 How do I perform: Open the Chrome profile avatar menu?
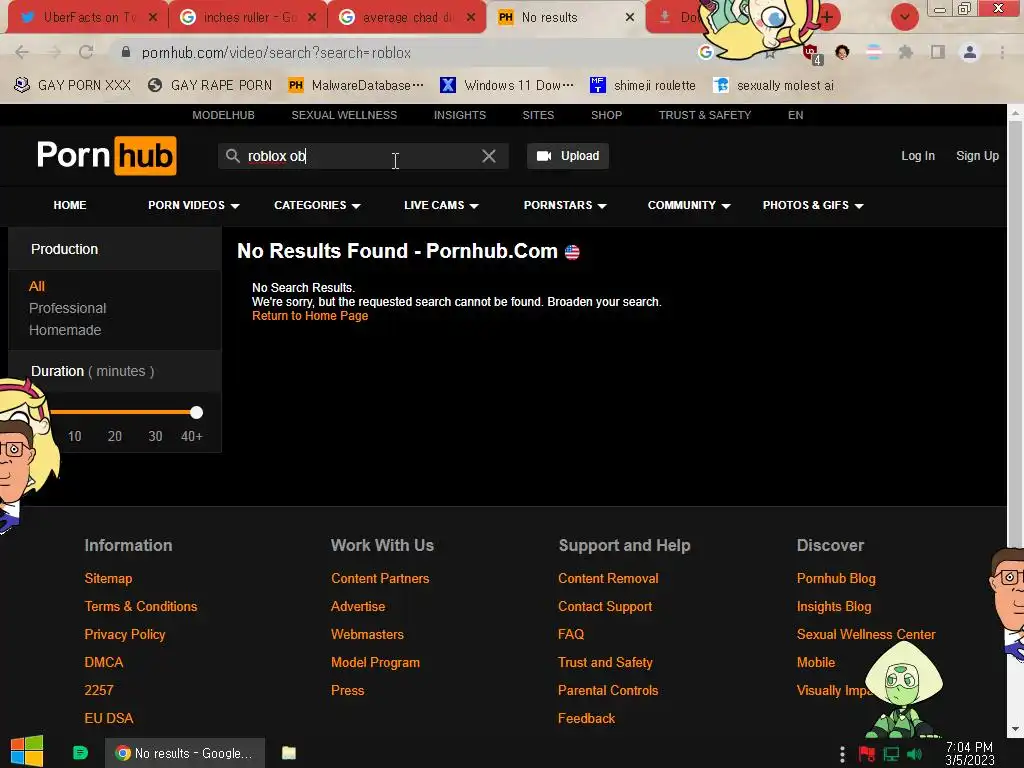tap(970, 52)
